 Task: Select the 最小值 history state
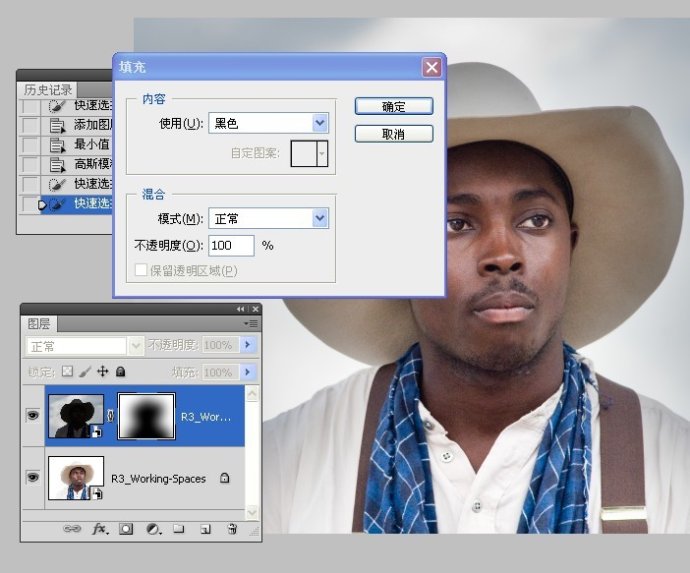(x=77, y=145)
